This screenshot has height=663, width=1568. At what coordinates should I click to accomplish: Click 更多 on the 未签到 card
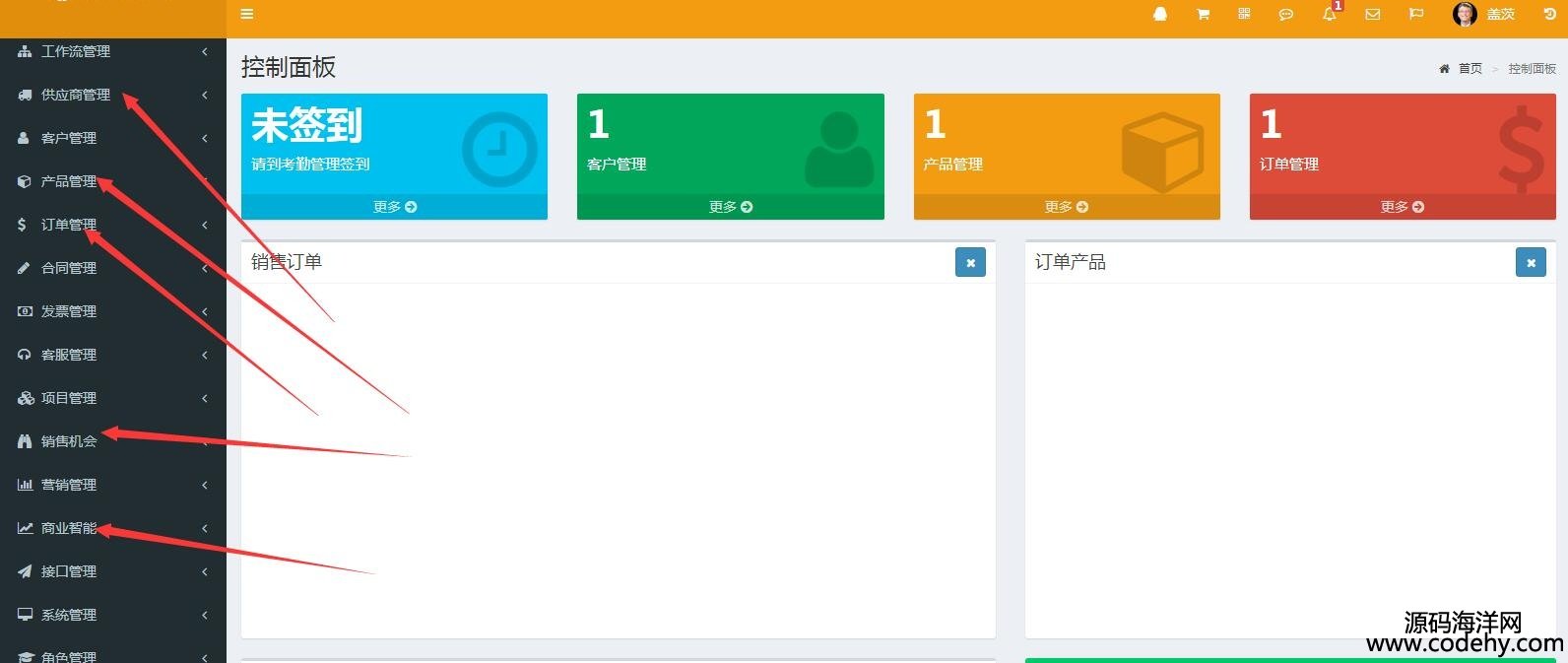(x=394, y=207)
